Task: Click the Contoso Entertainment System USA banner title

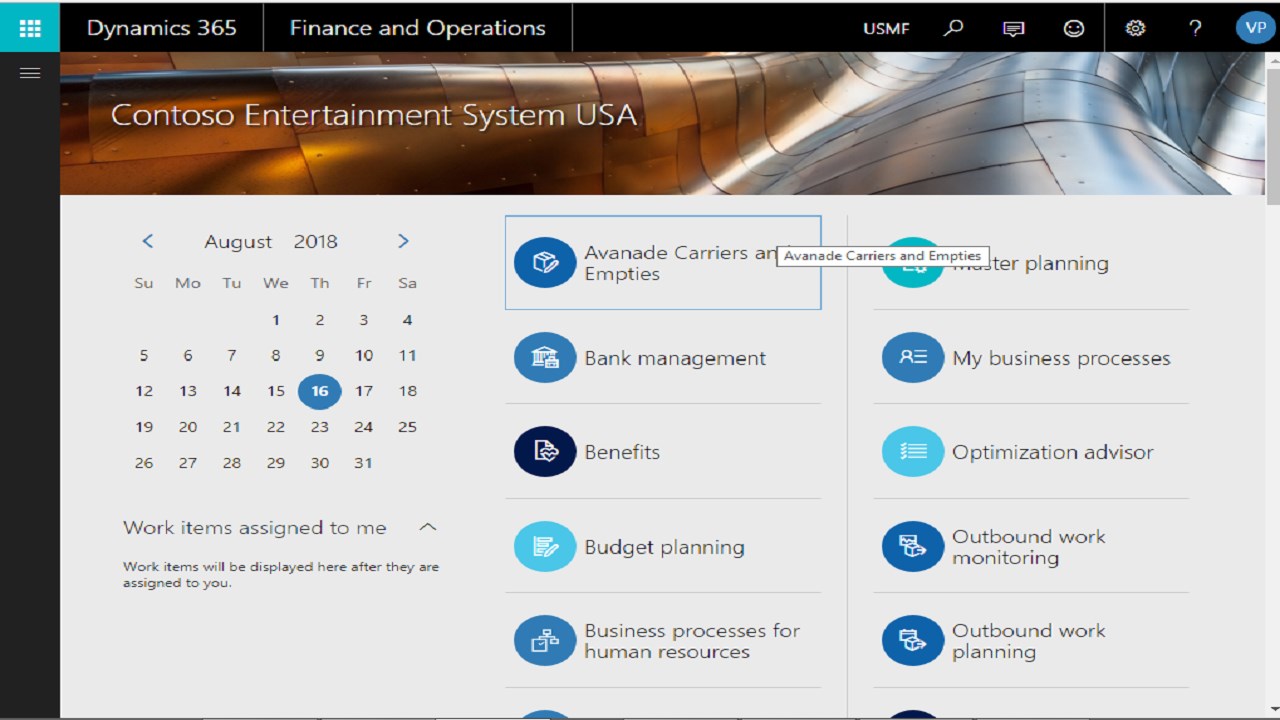Action: [x=373, y=115]
